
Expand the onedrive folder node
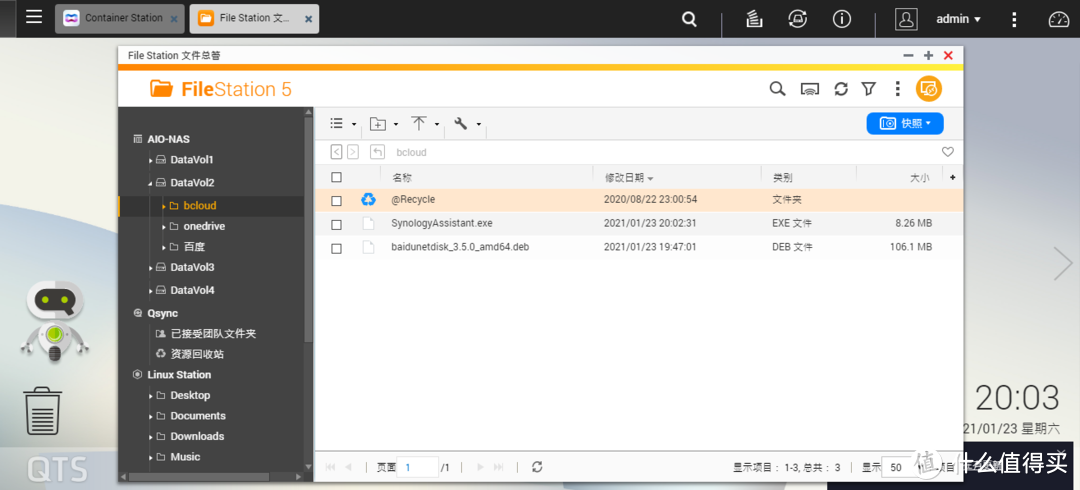(x=164, y=227)
